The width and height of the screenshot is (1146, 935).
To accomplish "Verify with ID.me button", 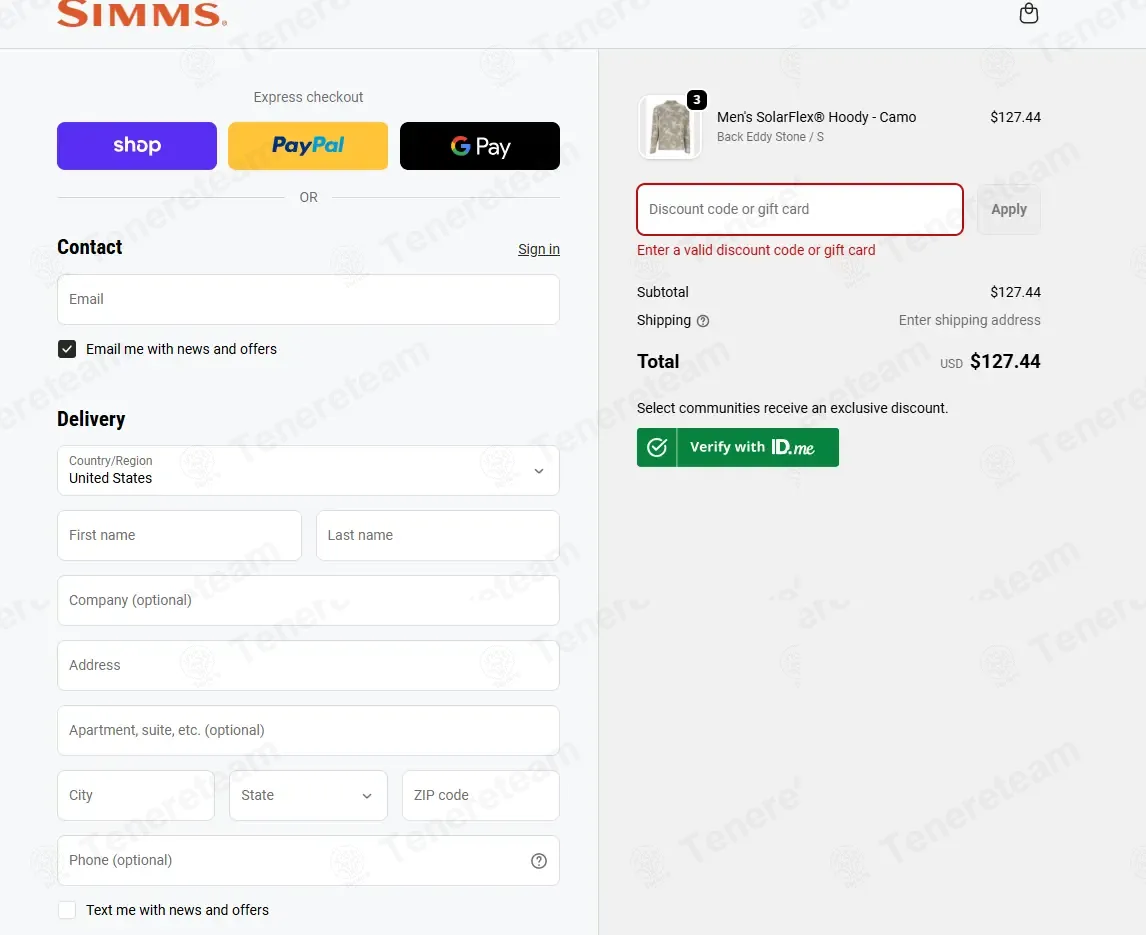I will coord(737,447).
